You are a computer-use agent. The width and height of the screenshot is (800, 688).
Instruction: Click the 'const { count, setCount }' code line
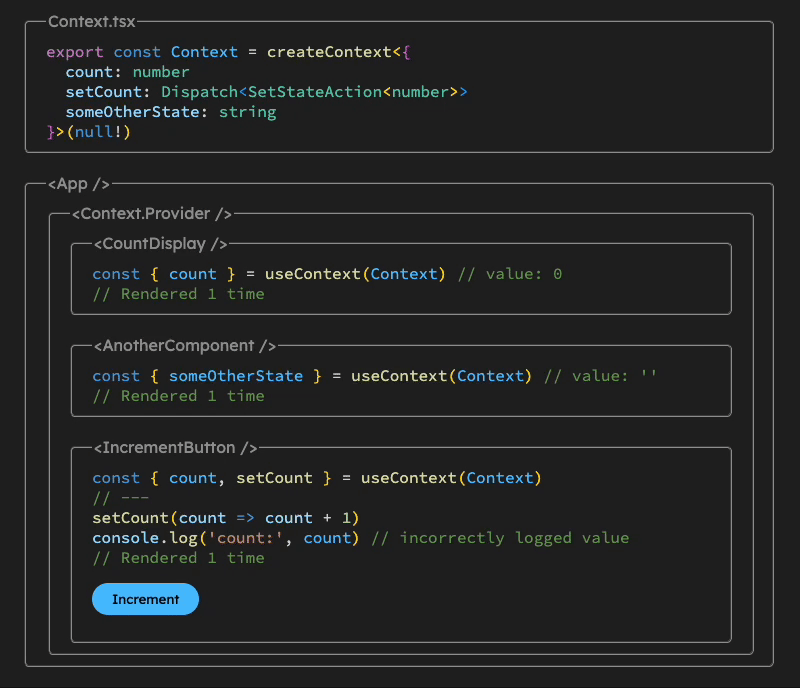[x=317, y=478]
